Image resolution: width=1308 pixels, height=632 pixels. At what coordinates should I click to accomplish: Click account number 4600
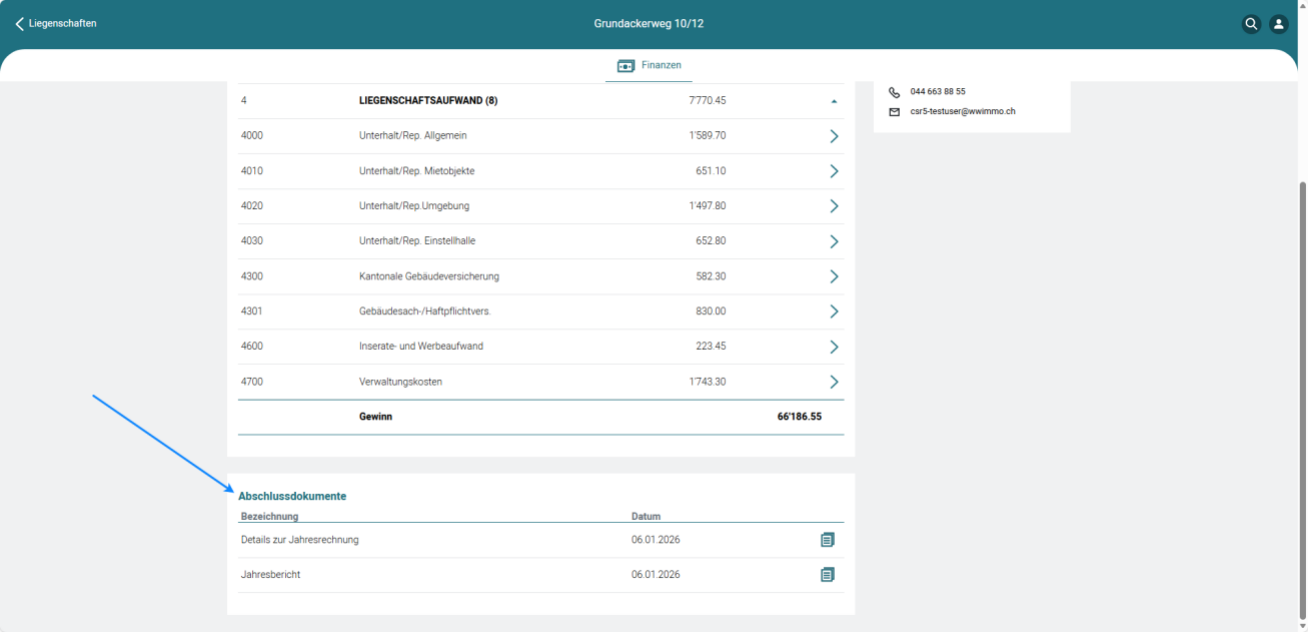point(252,347)
